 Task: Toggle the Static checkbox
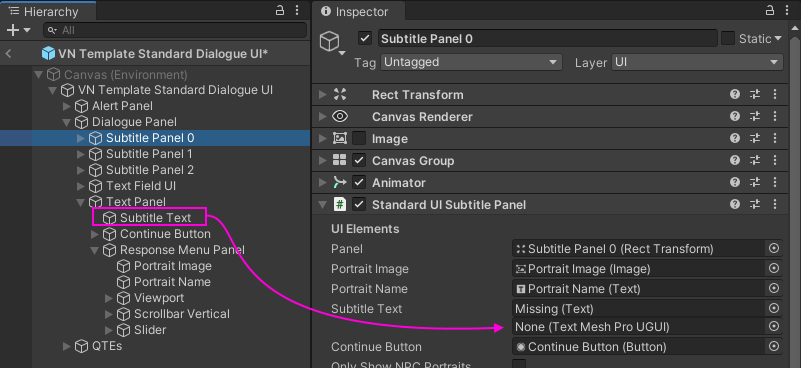tap(727, 38)
